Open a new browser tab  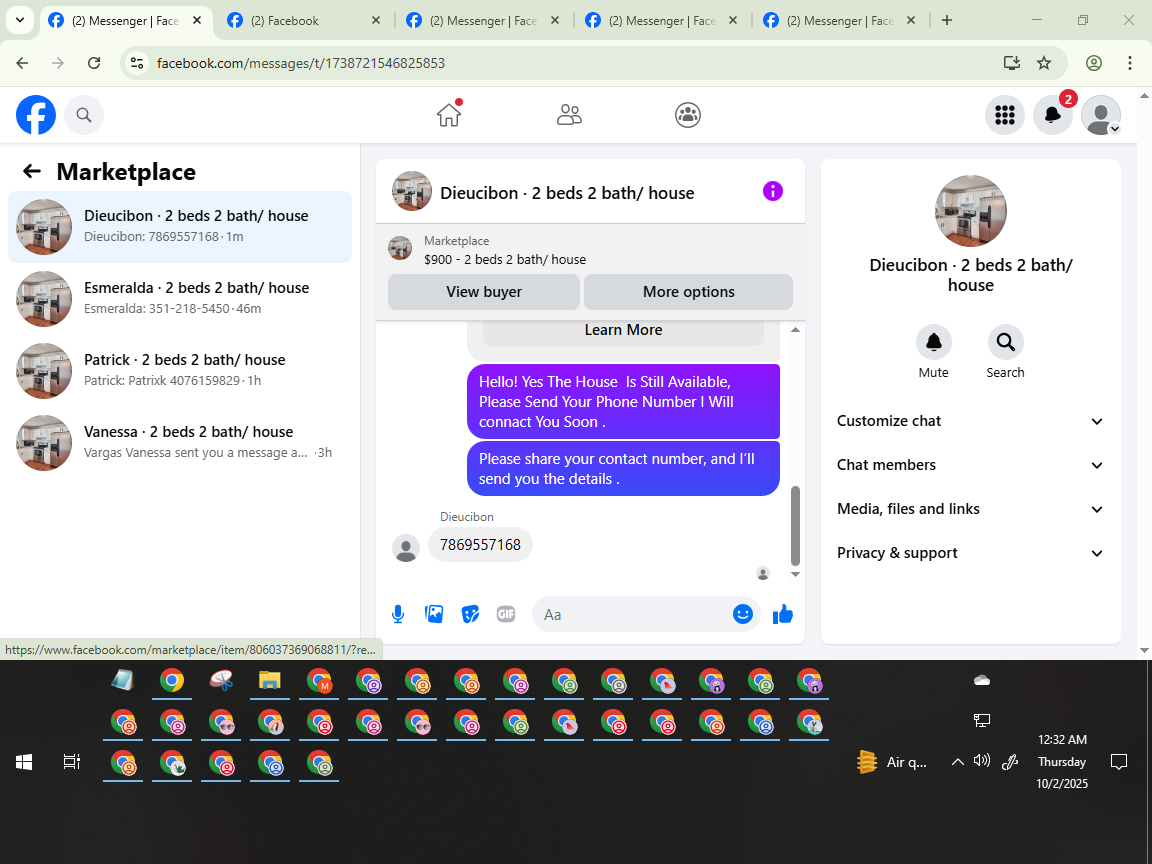point(947,21)
